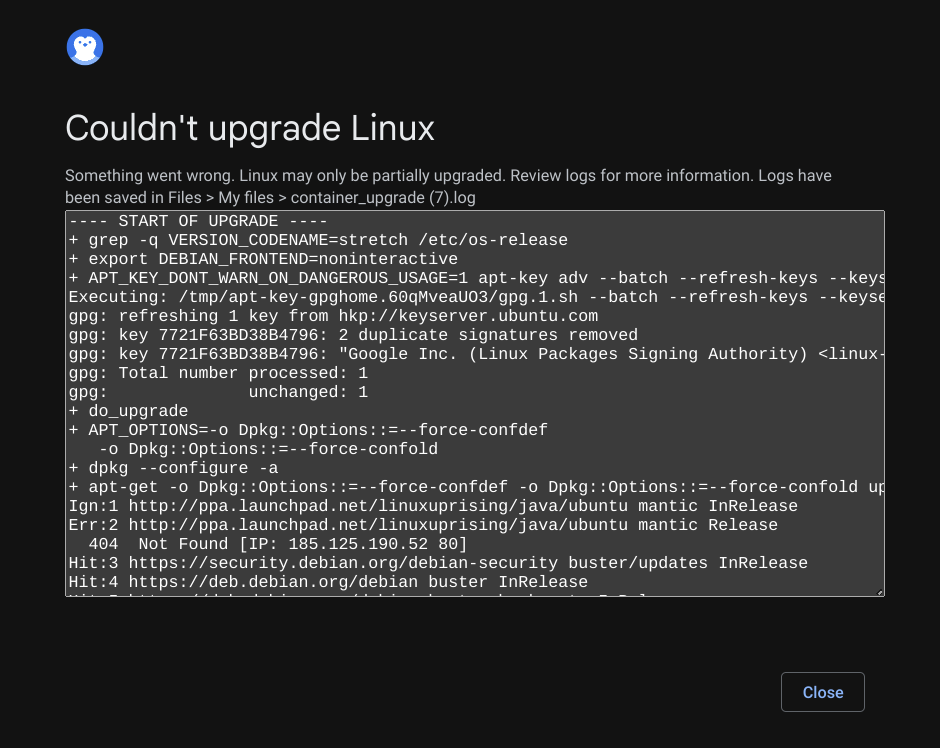The height and width of the screenshot is (748, 940).
Task: Place cursor on the grep VERSION_CODENAME=stretch line
Action: 318,240
